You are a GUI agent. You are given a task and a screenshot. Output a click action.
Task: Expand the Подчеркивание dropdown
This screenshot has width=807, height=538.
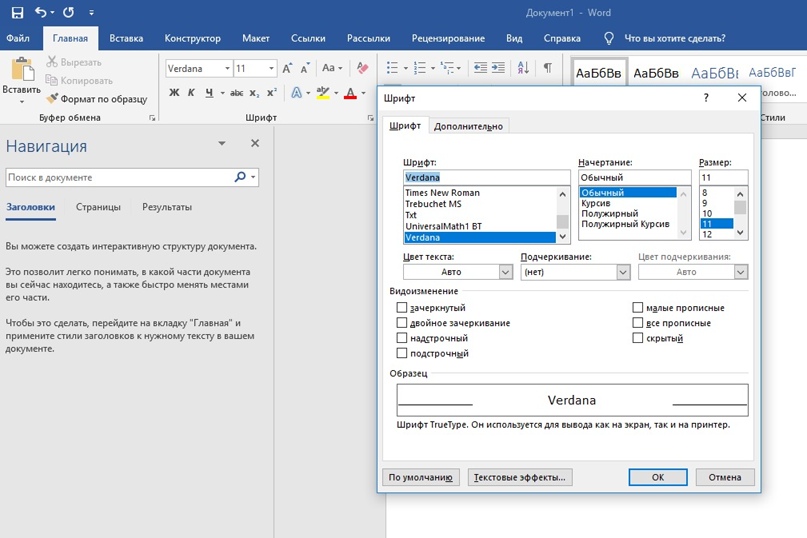623,272
